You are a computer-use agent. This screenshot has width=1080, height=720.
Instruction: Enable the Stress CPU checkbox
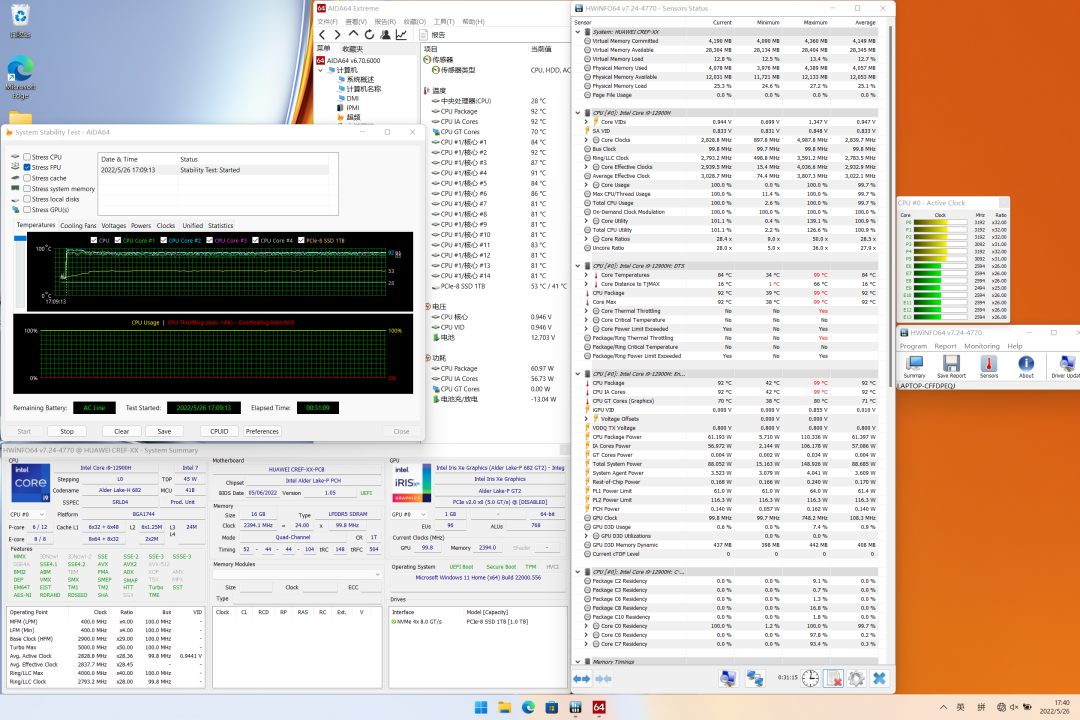pyautogui.click(x=27, y=157)
